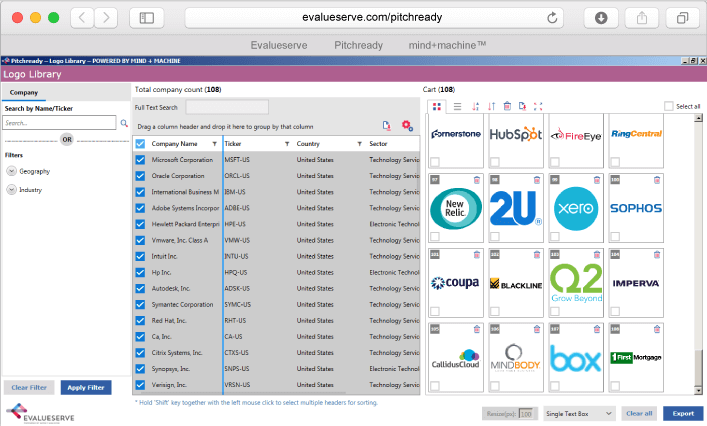Click Clear all in cart
Image resolution: width=707 pixels, height=426 pixels.
(x=639, y=413)
